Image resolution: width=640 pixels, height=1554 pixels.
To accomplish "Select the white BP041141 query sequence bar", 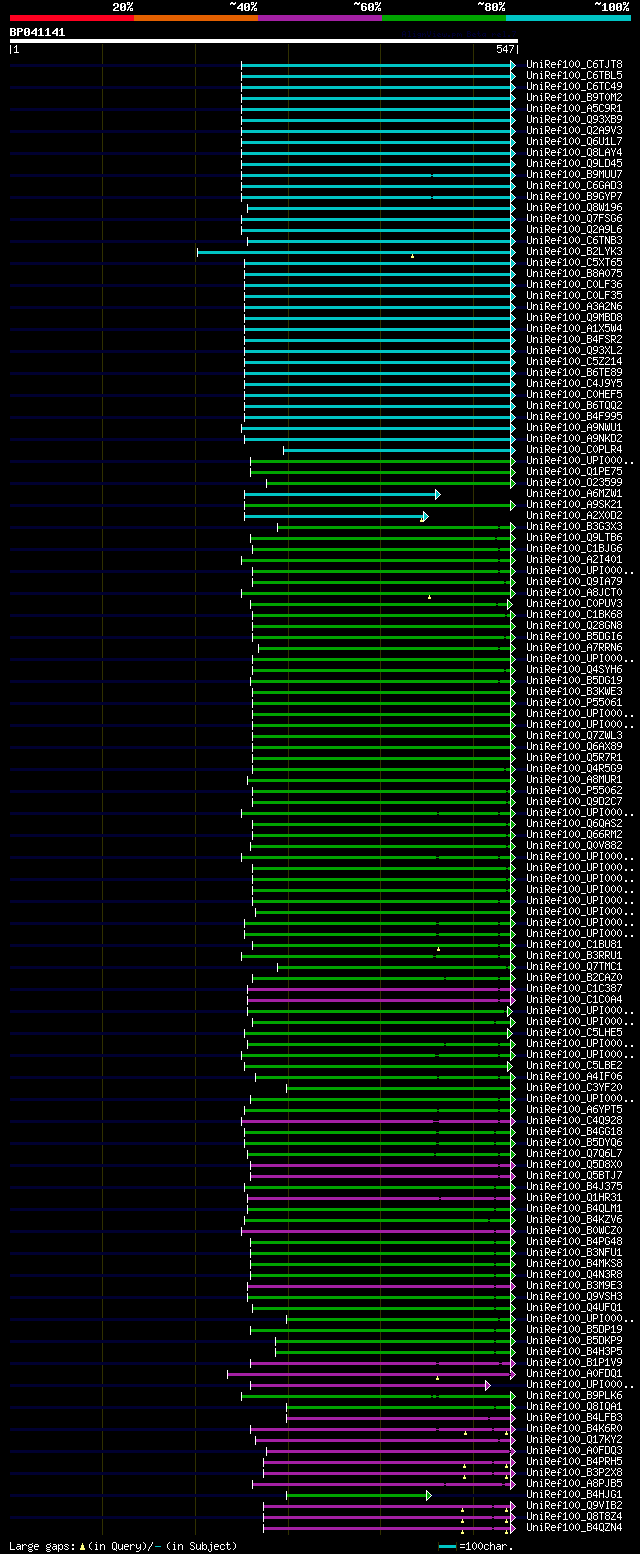I will pyautogui.click(x=264, y=41).
